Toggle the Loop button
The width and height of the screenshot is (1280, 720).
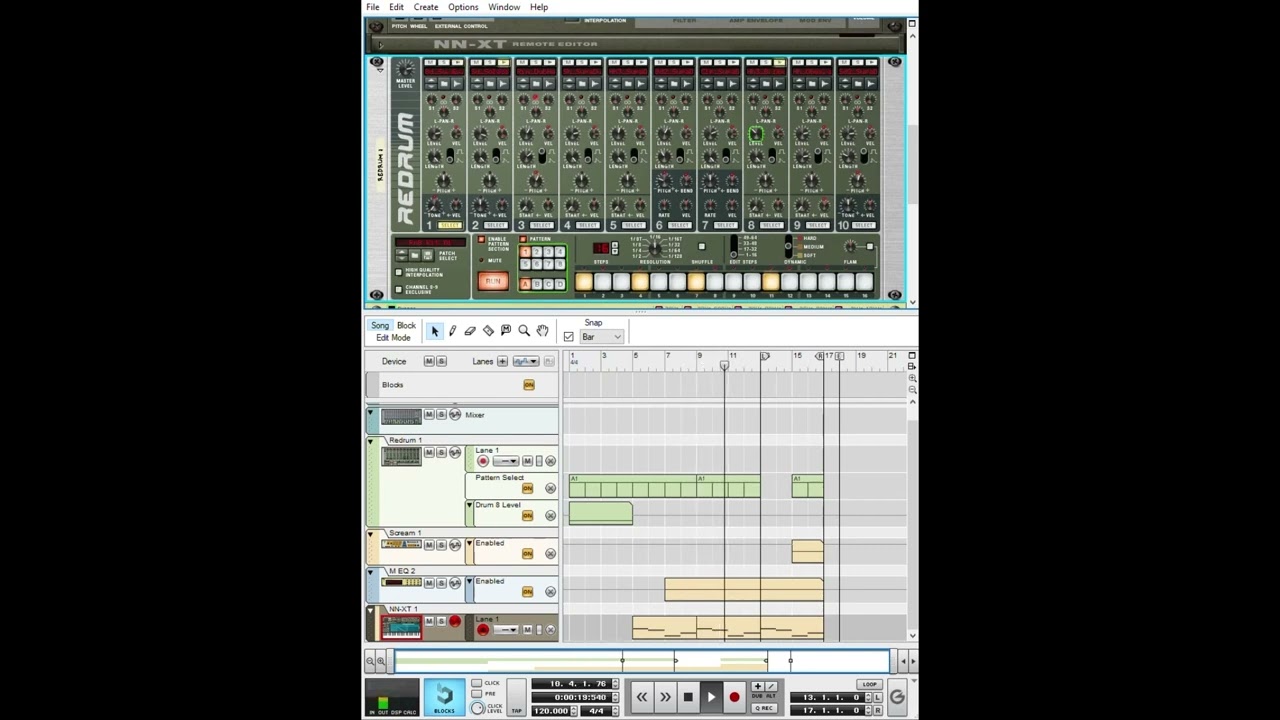pyautogui.click(x=868, y=685)
